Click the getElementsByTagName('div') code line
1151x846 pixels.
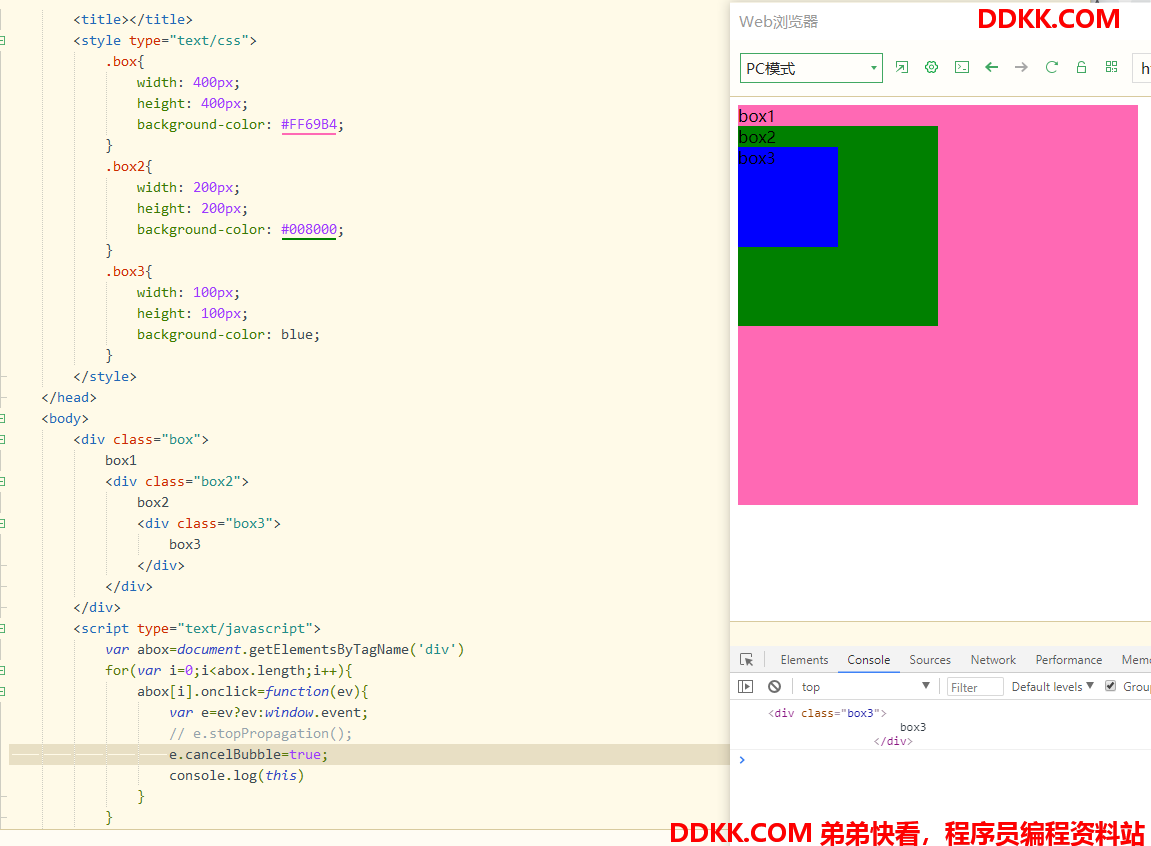[285, 649]
